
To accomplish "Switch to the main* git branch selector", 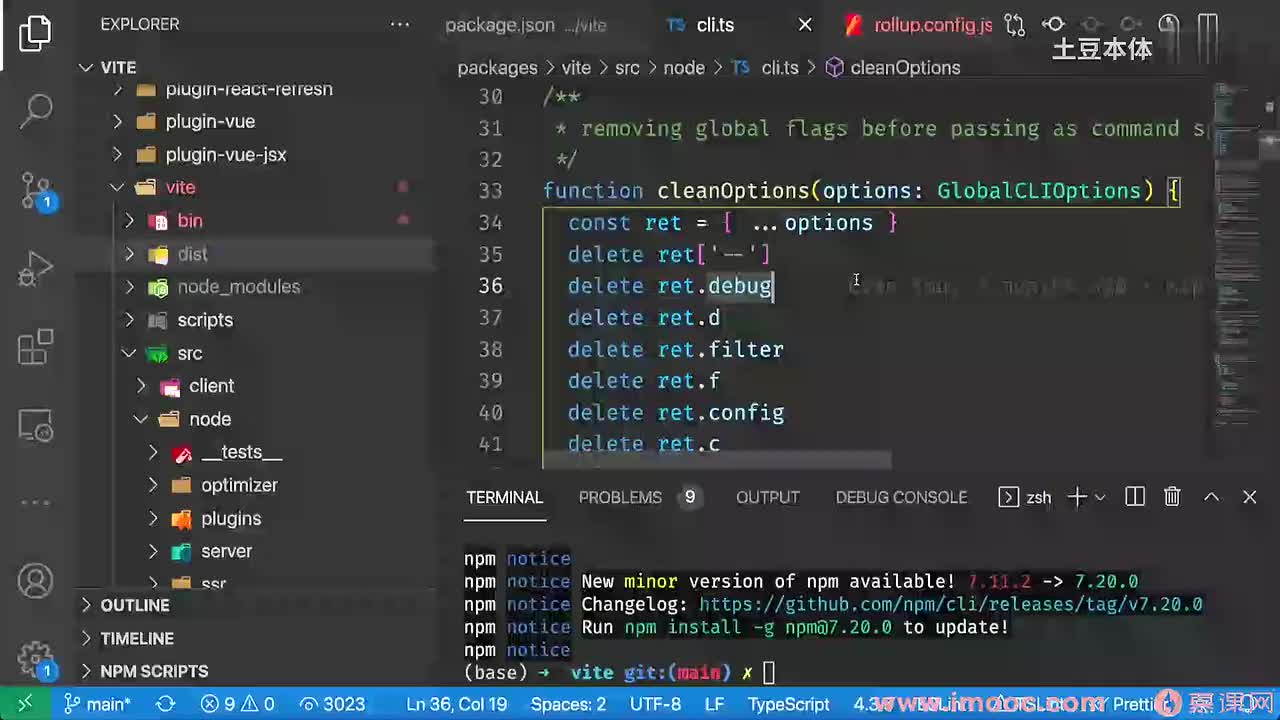I will 97,704.
